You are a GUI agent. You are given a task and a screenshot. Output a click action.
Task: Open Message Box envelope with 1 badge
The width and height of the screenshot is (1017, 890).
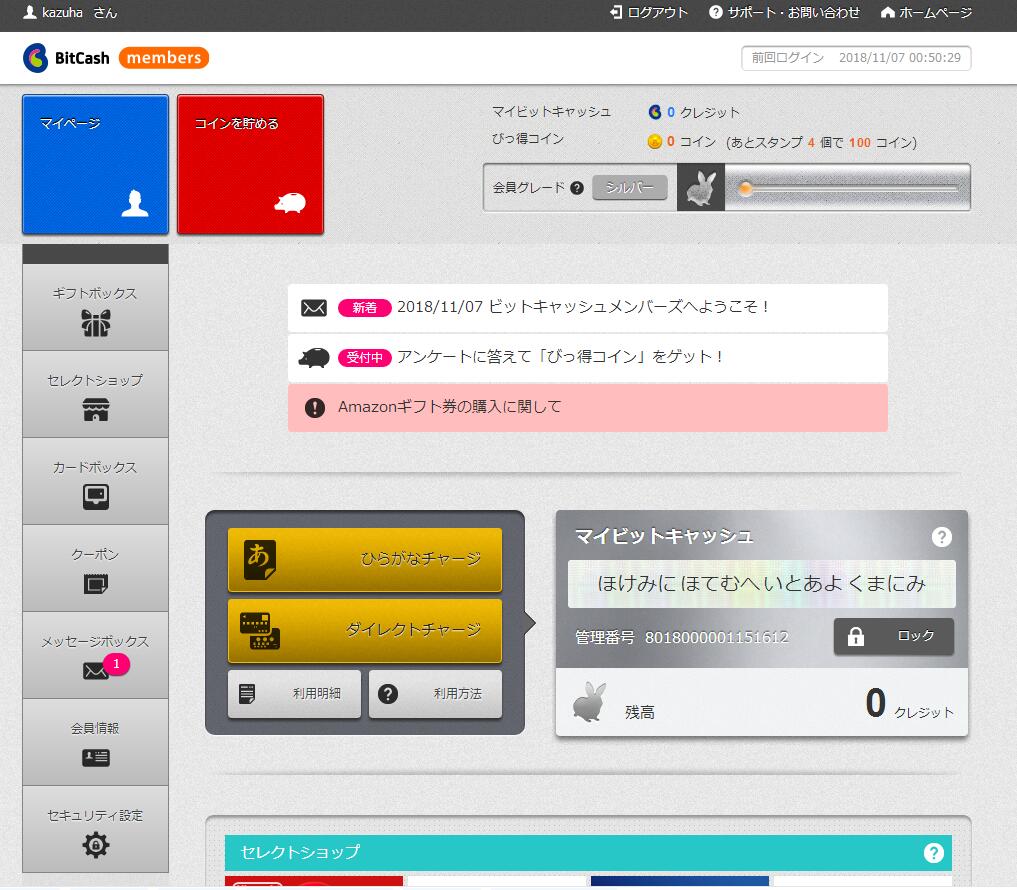(96, 670)
